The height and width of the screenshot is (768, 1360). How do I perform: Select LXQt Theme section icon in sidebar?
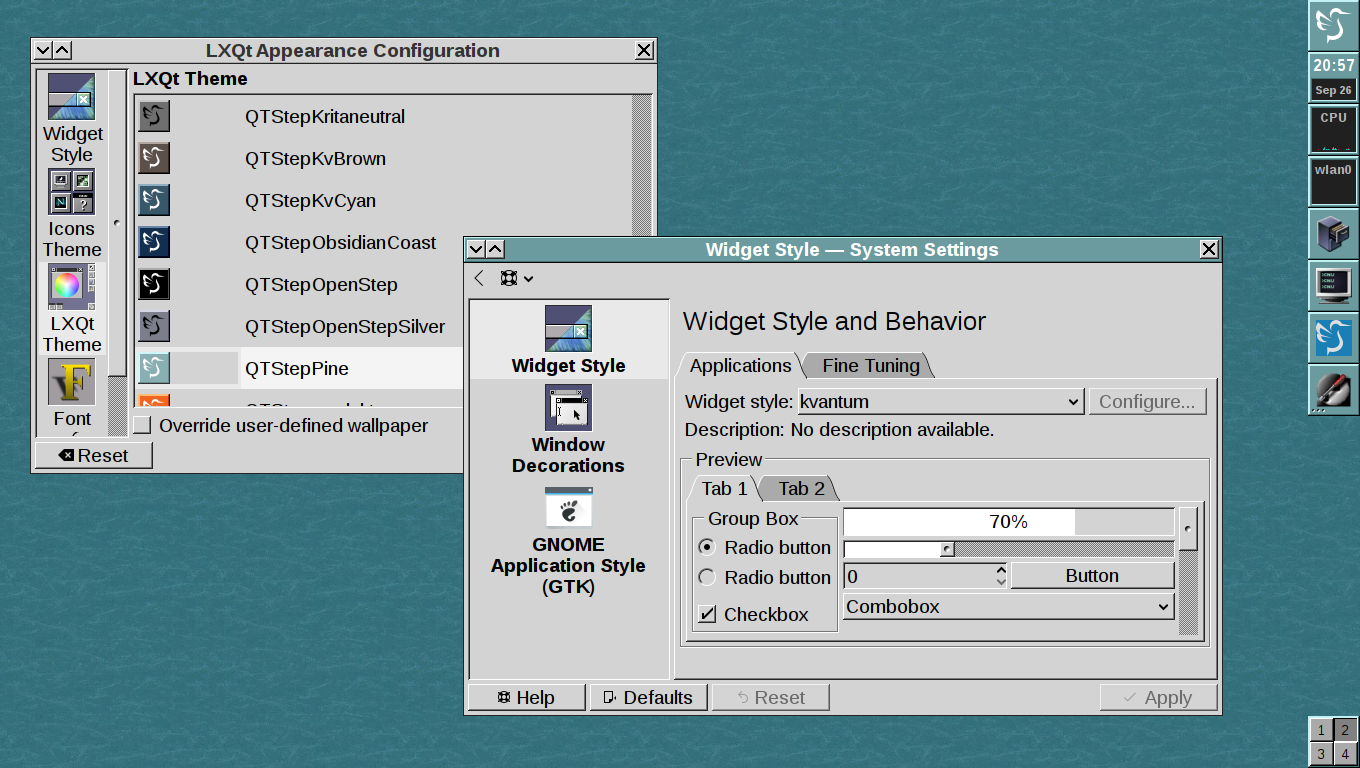coord(72,287)
